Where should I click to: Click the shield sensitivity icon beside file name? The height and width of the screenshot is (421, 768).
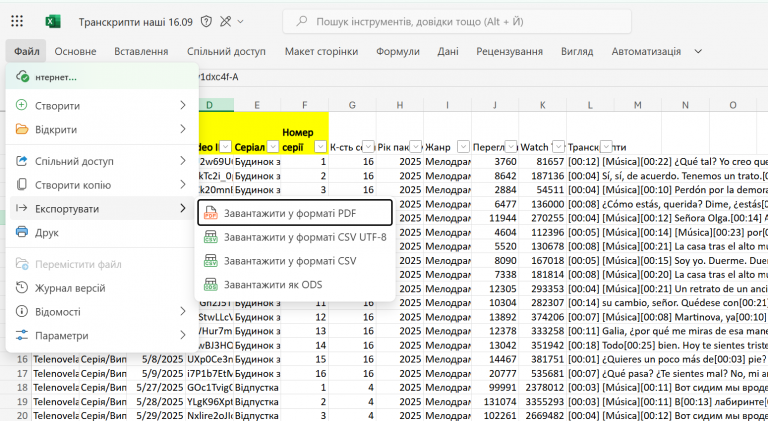coord(206,22)
